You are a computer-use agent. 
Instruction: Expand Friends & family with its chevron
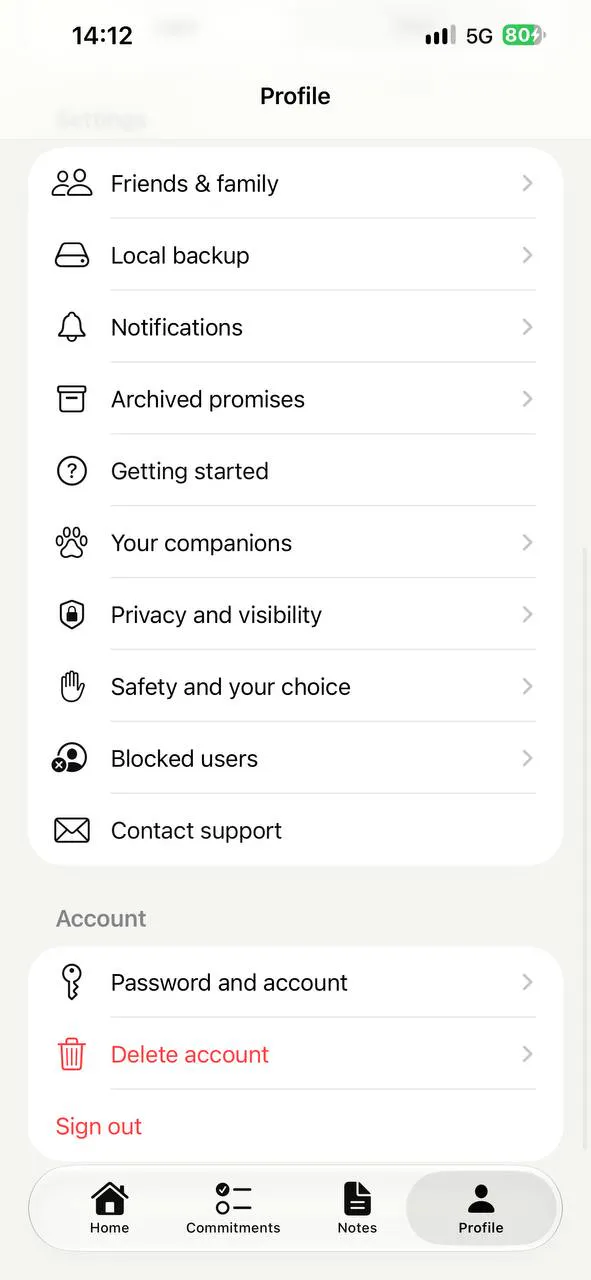point(527,183)
